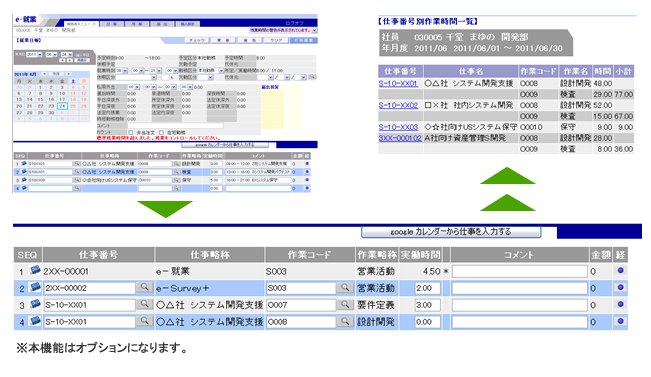The height and width of the screenshot is (377, 651).
Task: Click the blue dot icon in row 2XX-00001
Action: [x=621, y=271]
